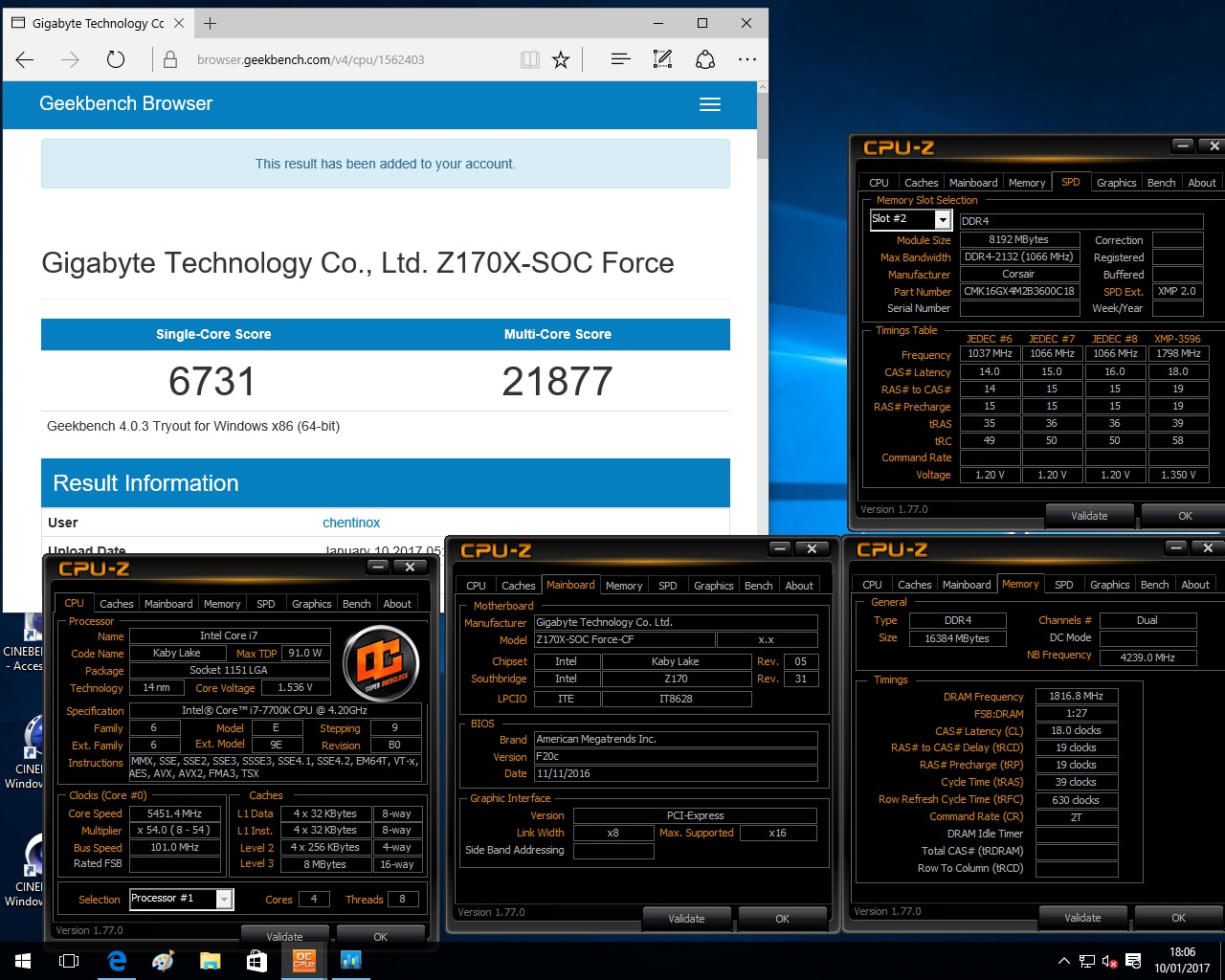Select SPD tab in Mainboard window
Viewport: 1225px width, 980px height.
click(668, 586)
